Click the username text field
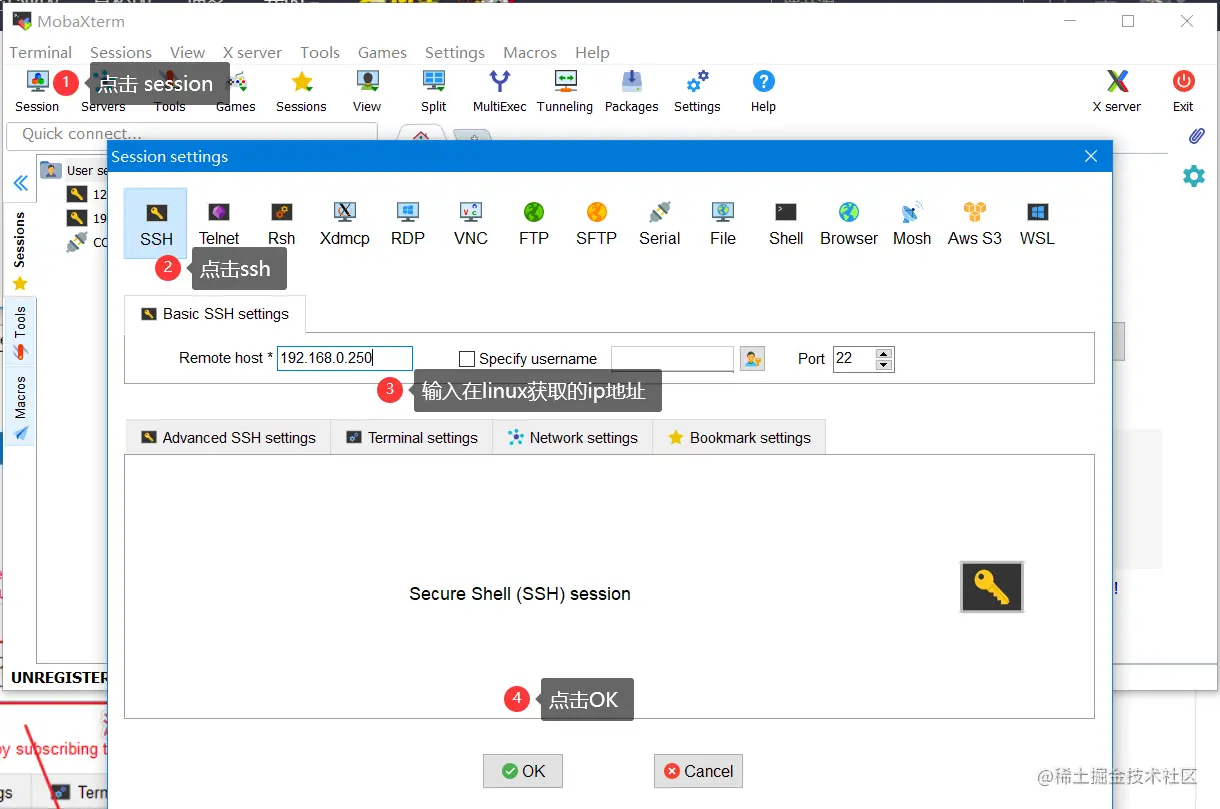Image resolution: width=1220 pixels, height=809 pixels. (x=672, y=358)
